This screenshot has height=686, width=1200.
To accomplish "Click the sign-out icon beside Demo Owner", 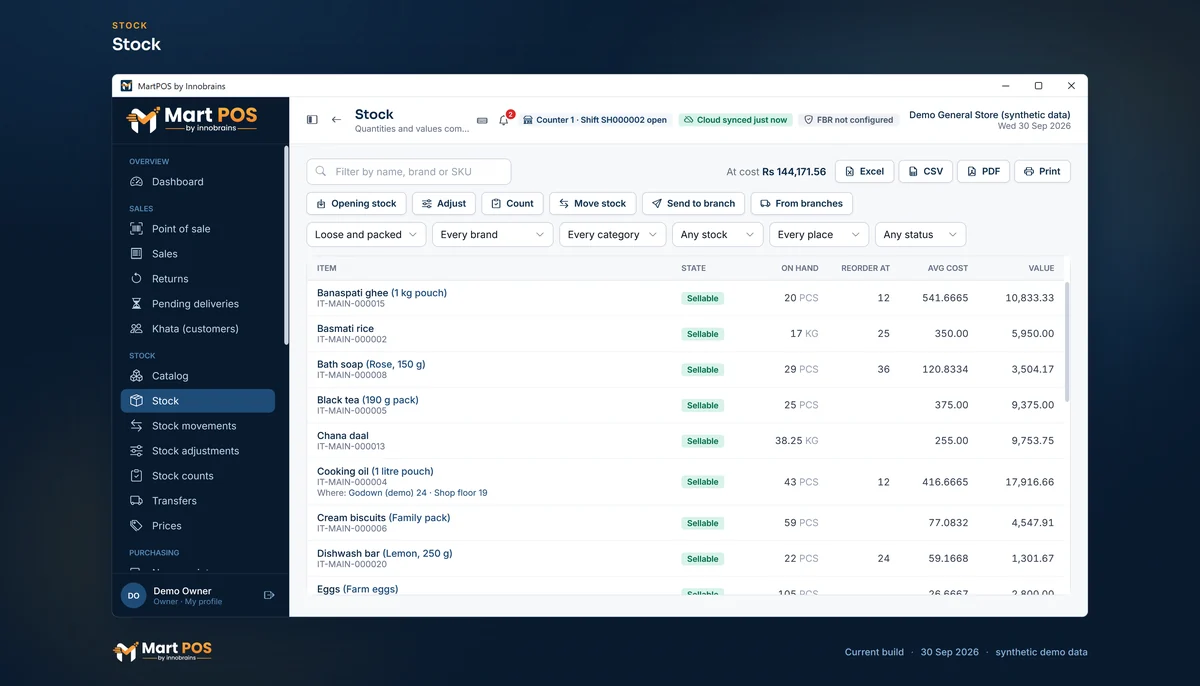I will pyautogui.click(x=269, y=595).
